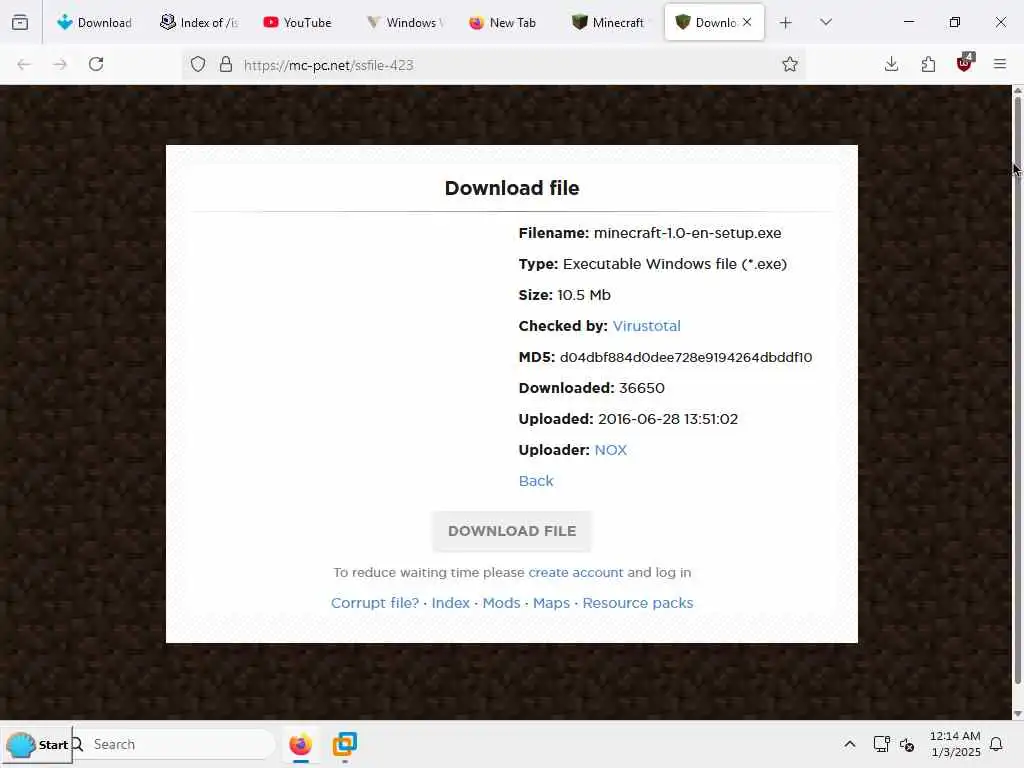Open the VirtualBox taskbar icon

(x=345, y=744)
